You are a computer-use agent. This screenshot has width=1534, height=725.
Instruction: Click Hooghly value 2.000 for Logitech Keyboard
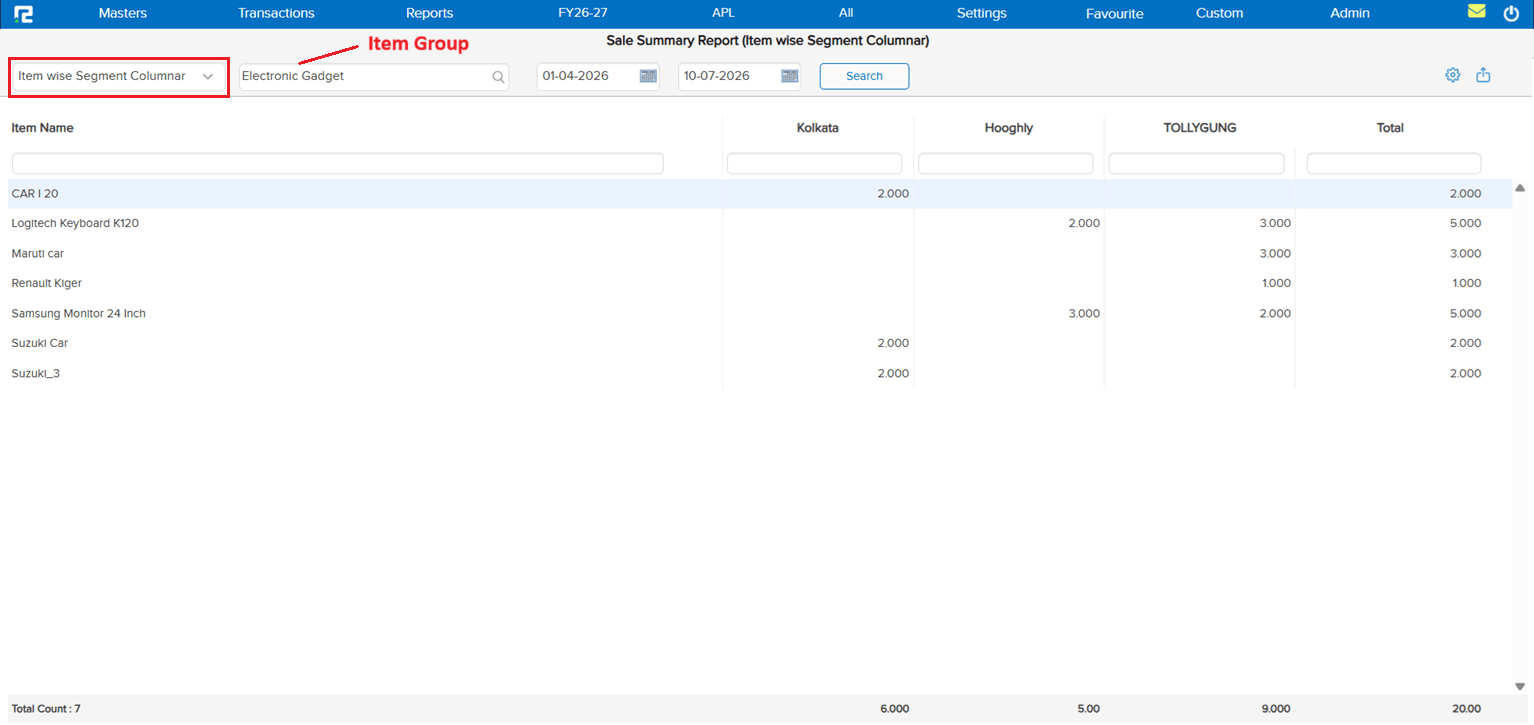tap(1084, 223)
